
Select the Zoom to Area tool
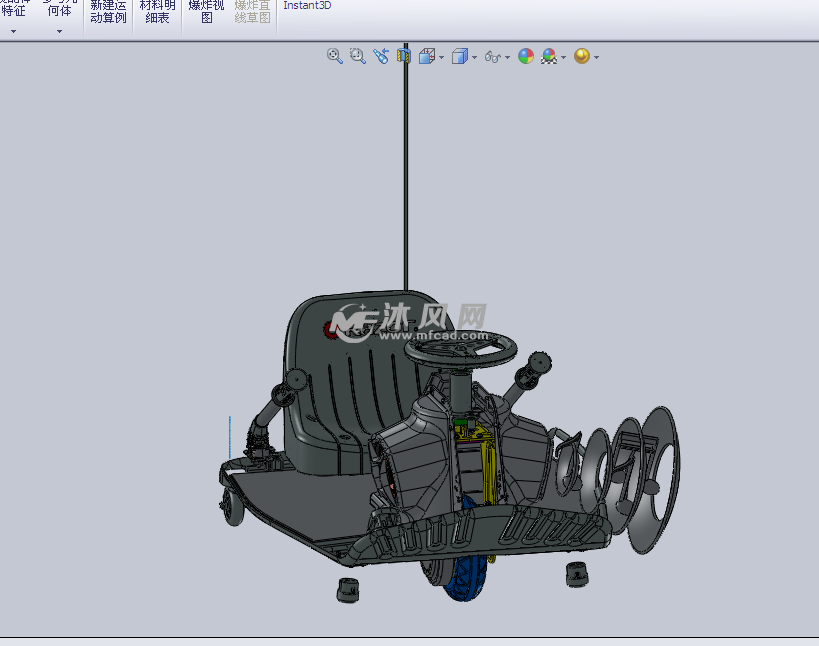tap(358, 56)
